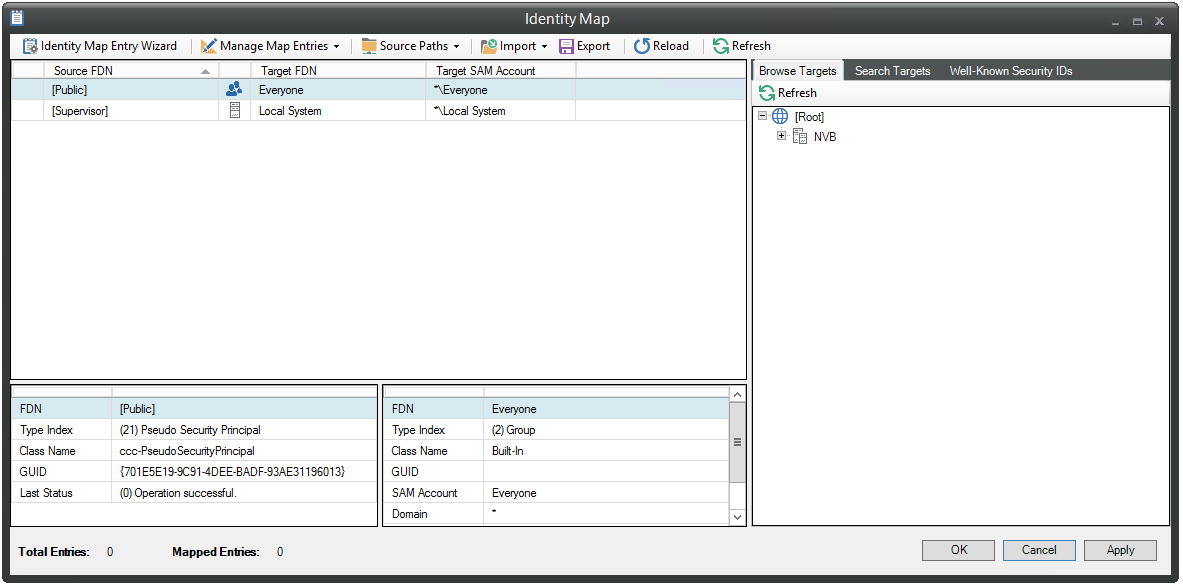Open the Source Paths dropdown arrow
The height and width of the screenshot is (585, 1183).
point(456,47)
